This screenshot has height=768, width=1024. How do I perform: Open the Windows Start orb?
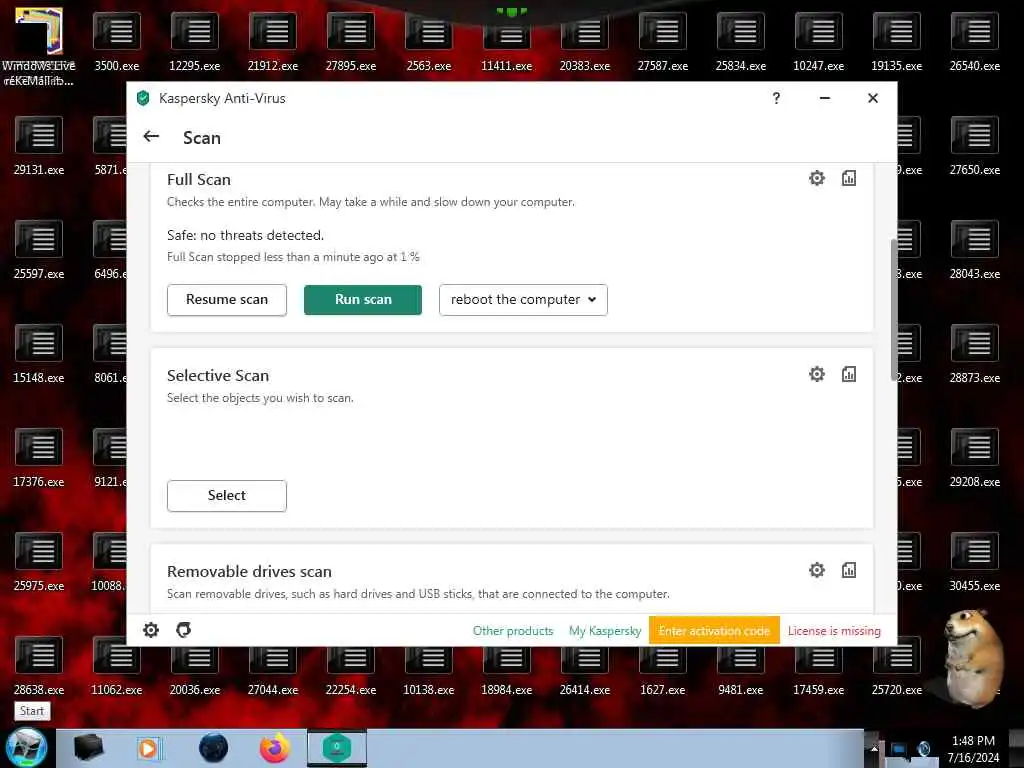pos(26,748)
